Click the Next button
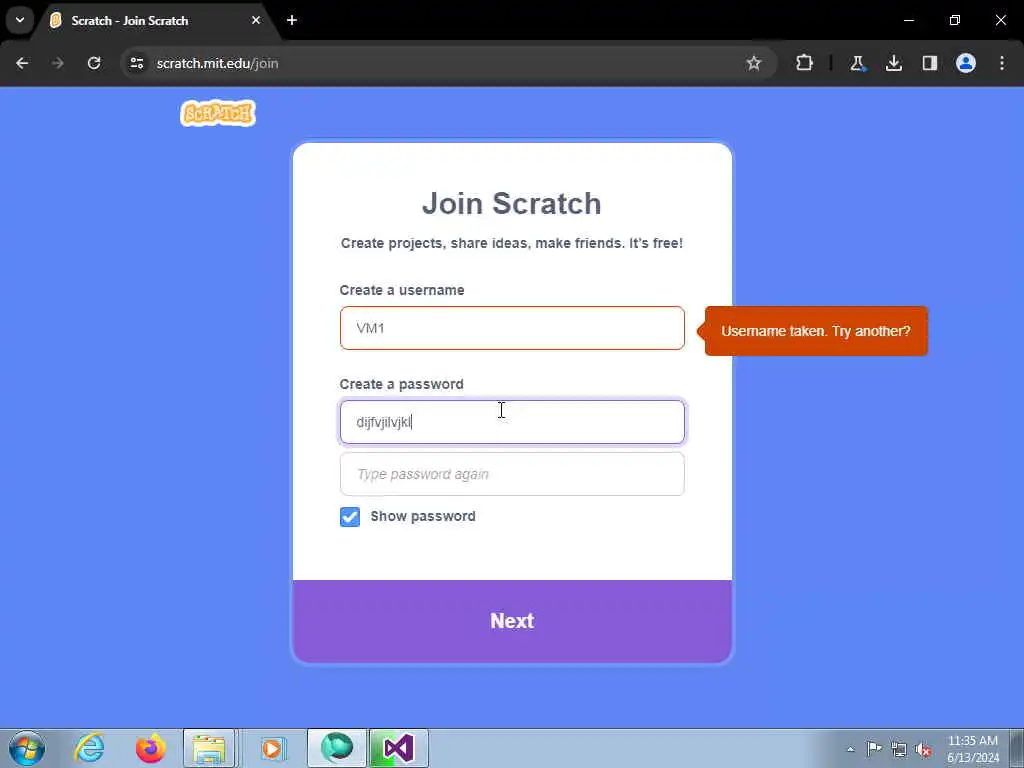Viewport: 1024px width, 768px height. pos(512,621)
